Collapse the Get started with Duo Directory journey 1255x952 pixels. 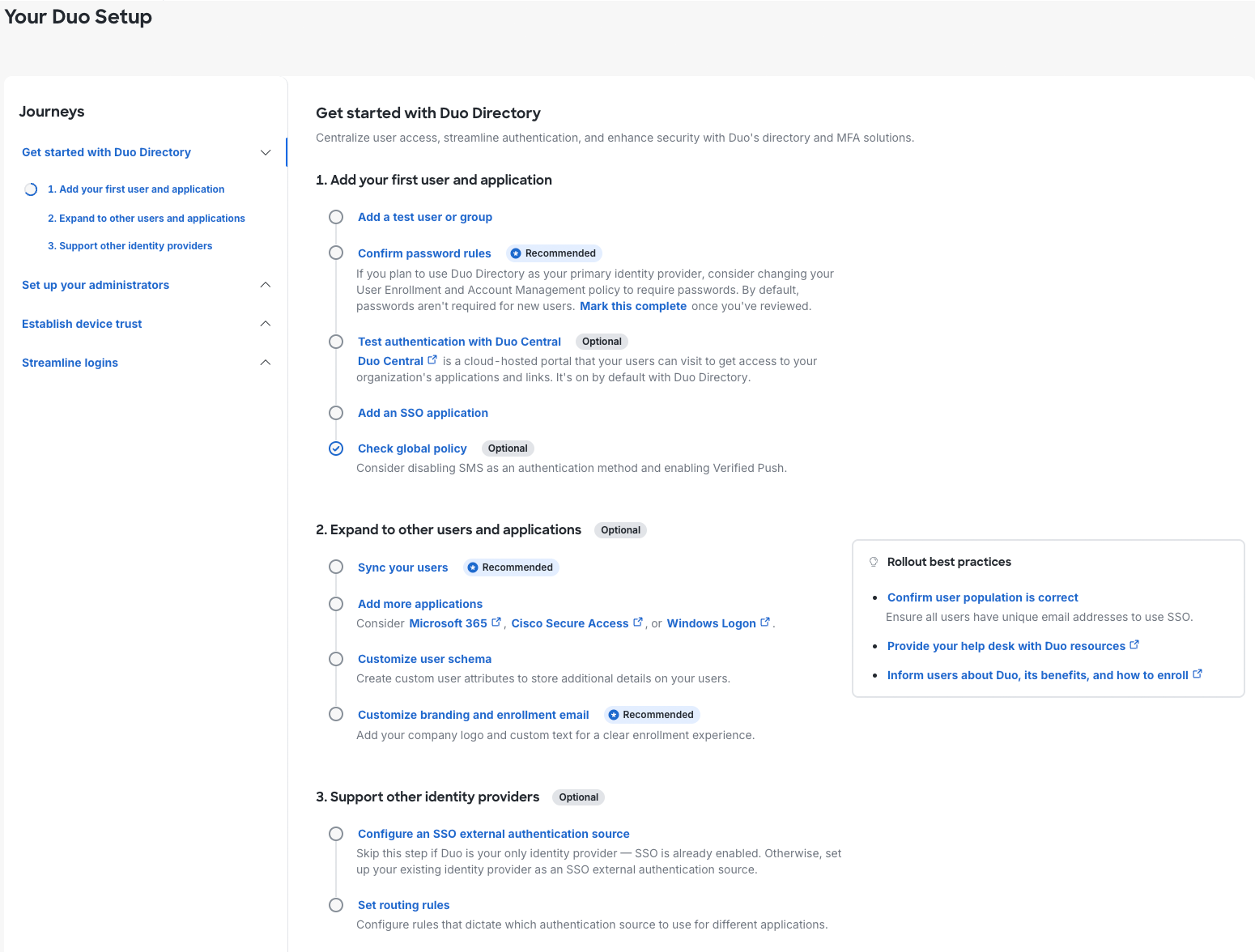pos(265,152)
